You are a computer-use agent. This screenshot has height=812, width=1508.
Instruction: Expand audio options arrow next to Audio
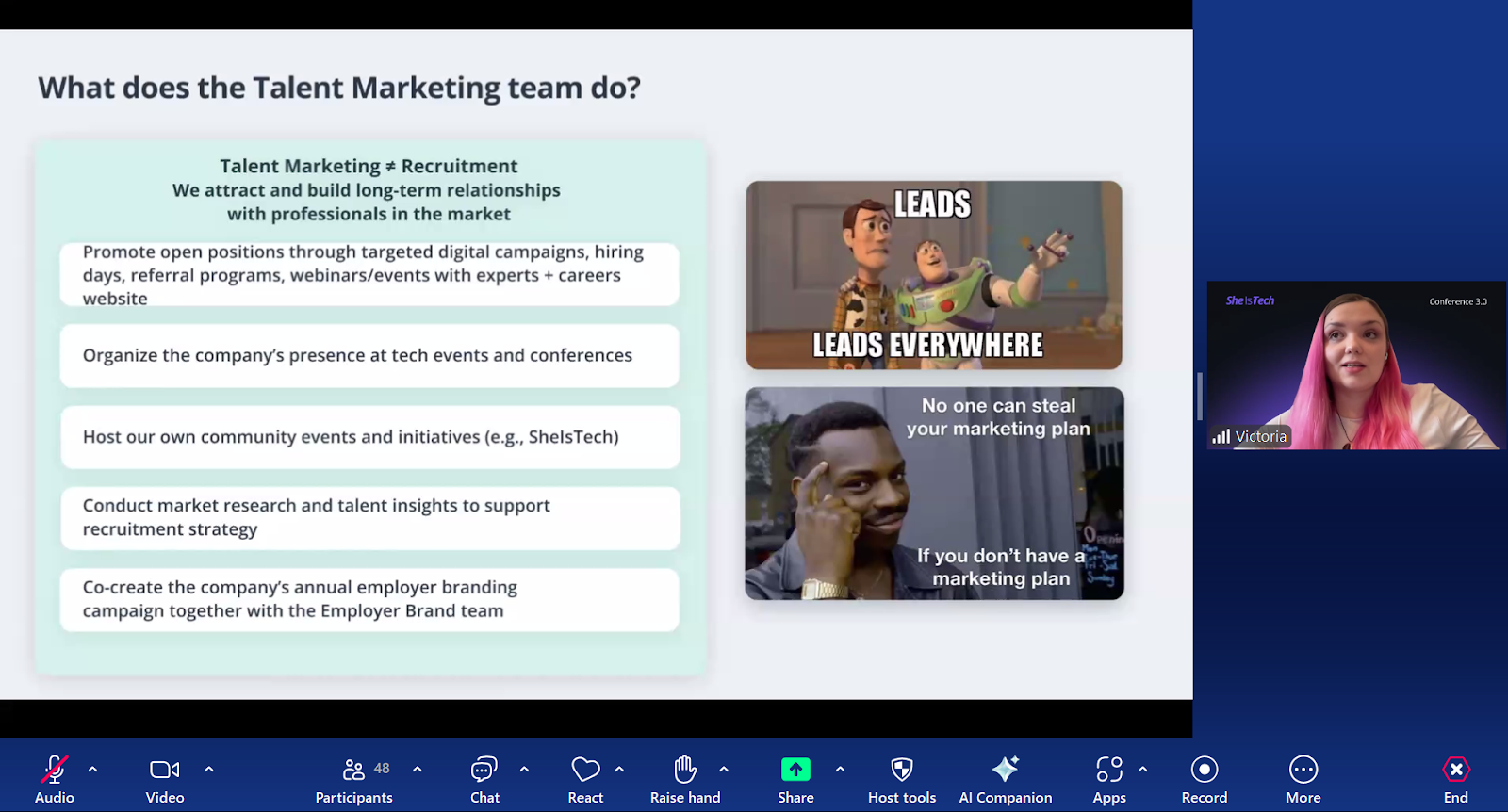point(92,770)
